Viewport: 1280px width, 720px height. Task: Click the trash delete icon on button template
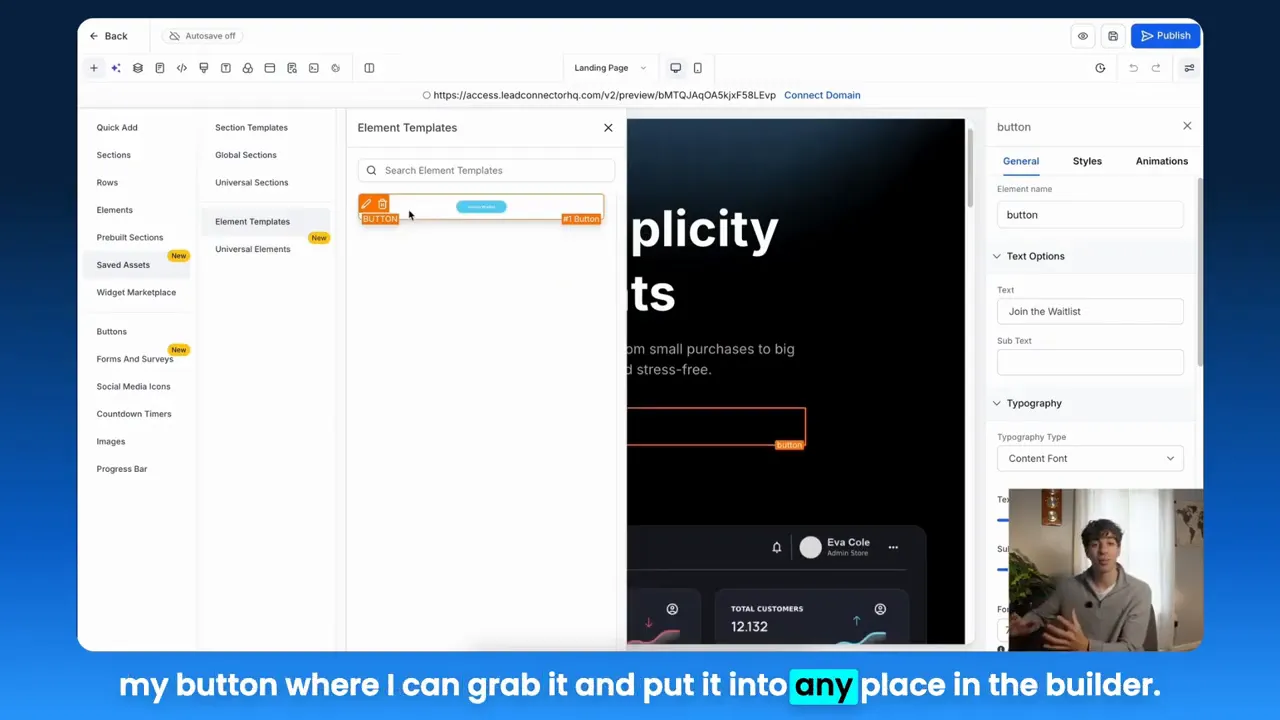point(382,204)
